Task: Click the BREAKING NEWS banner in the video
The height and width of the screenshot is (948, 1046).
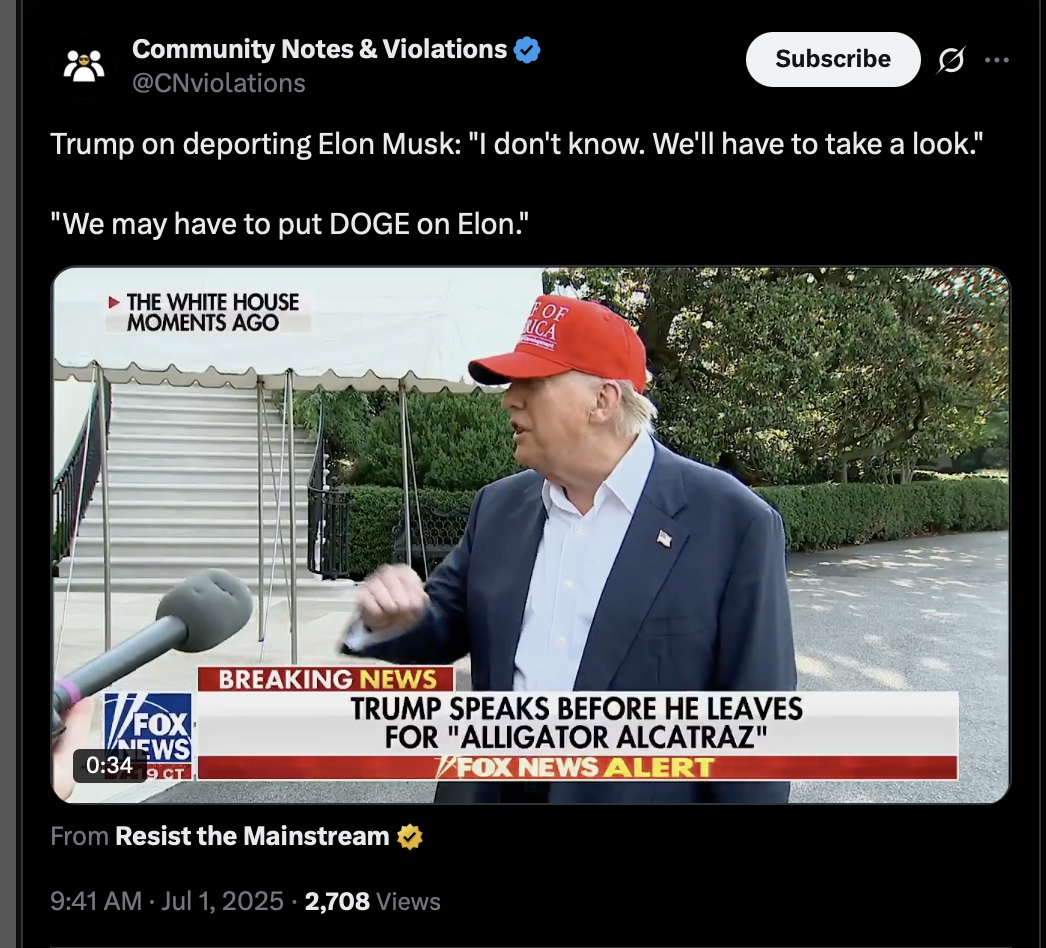Action: point(327,679)
